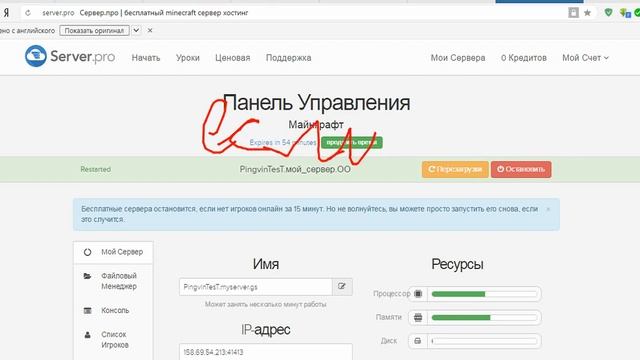The image size is (640, 360).
Task: Click Диск drive icon
Action: pyautogui.click(x=418, y=341)
